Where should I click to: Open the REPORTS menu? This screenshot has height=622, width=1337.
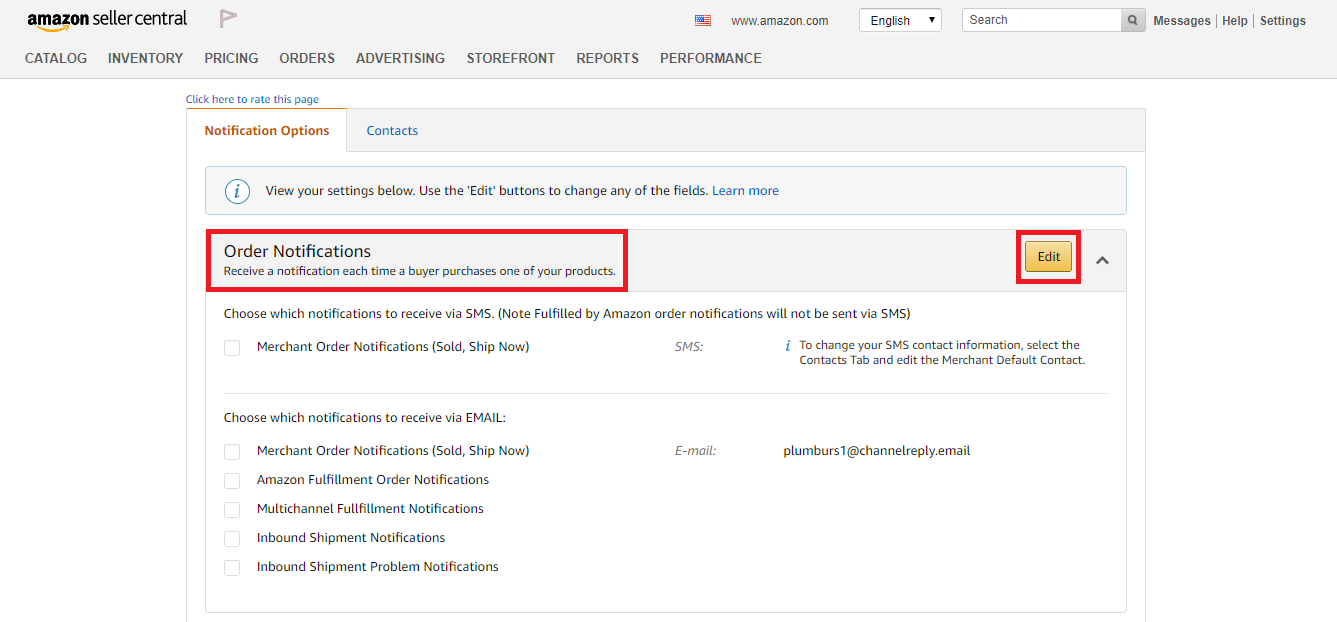607,58
